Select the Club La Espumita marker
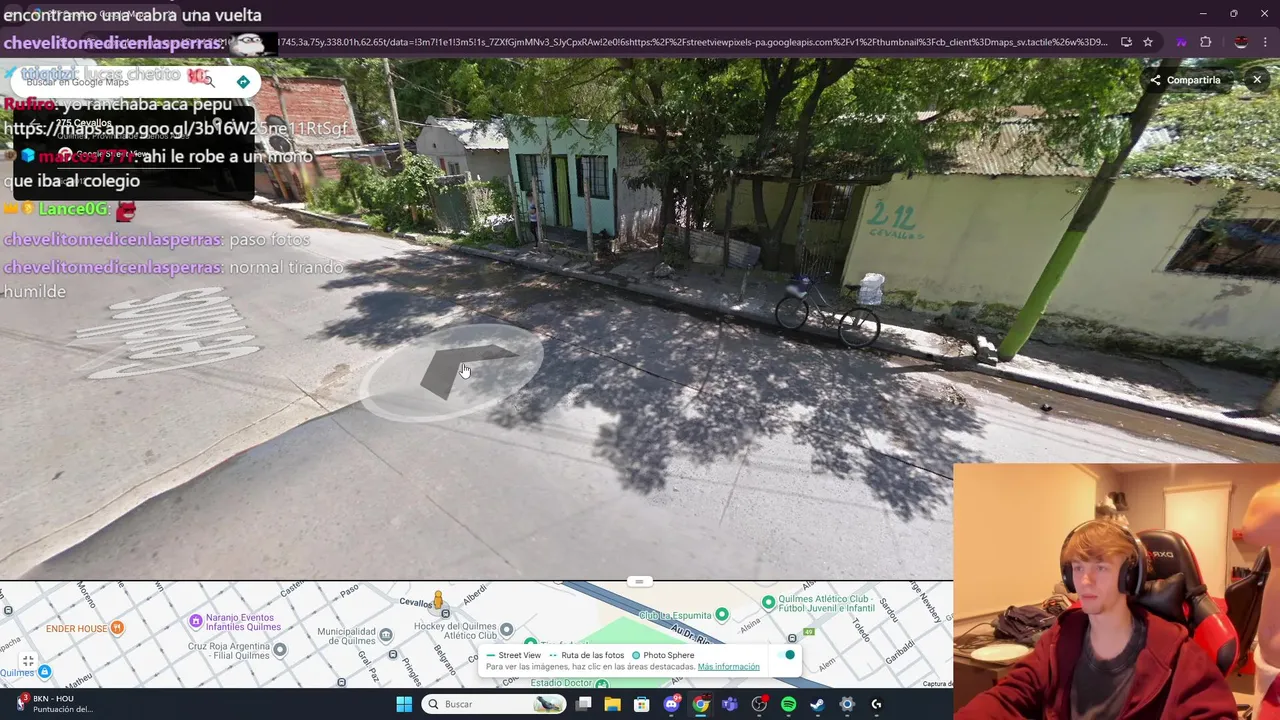 [722, 614]
